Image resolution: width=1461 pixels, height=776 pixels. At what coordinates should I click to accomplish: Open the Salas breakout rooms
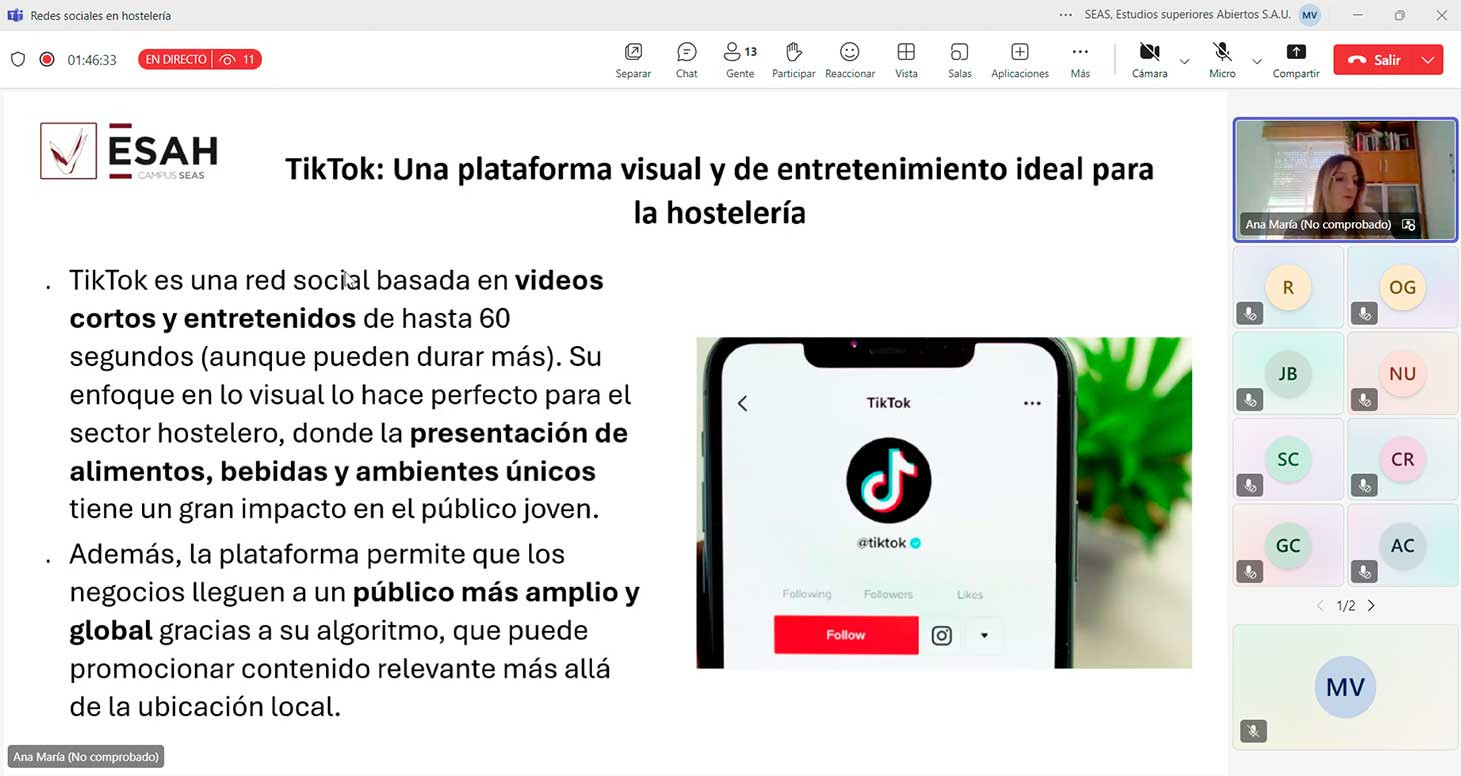(959, 60)
